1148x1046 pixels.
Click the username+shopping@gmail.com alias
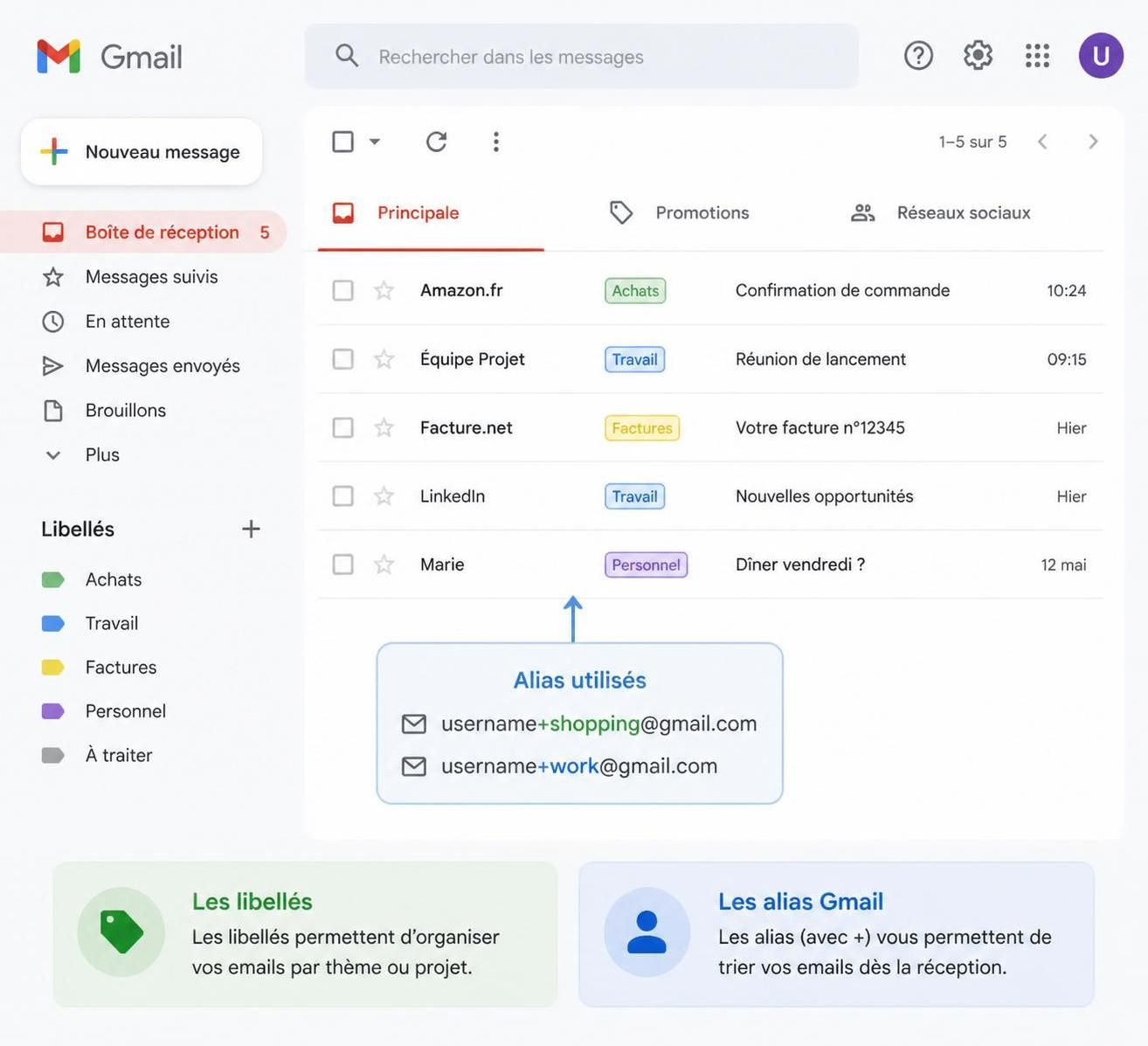pyautogui.click(x=598, y=724)
